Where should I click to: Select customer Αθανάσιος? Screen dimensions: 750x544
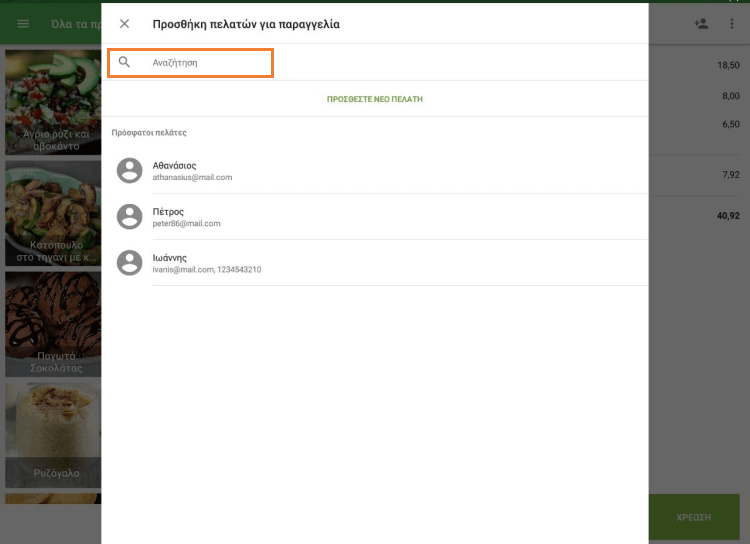point(375,171)
